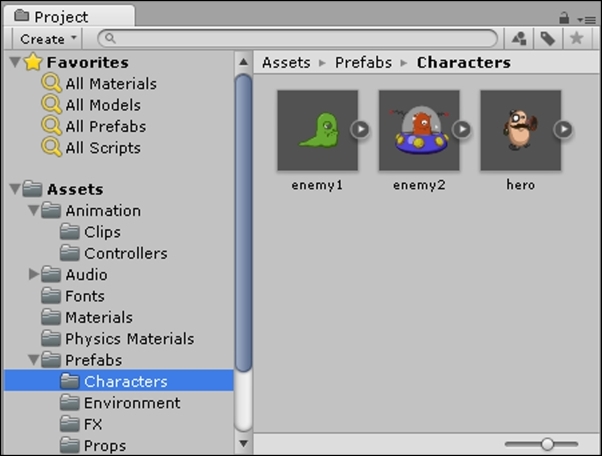Toggle the Project panel lock icon
The width and height of the screenshot is (602, 456).
coord(564,18)
